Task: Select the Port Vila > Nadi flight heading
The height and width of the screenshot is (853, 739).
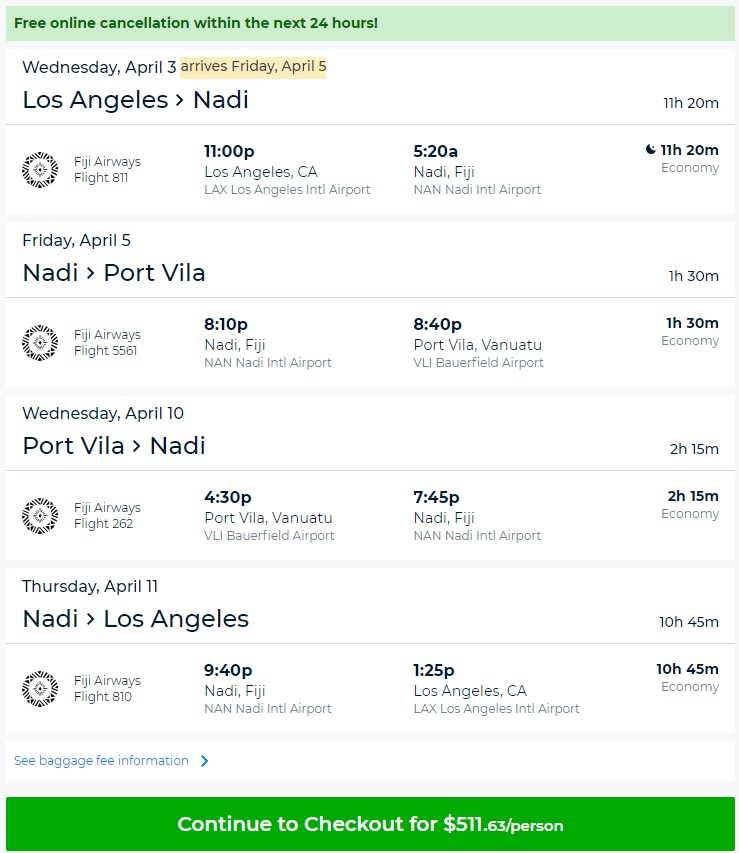Action: 114,446
